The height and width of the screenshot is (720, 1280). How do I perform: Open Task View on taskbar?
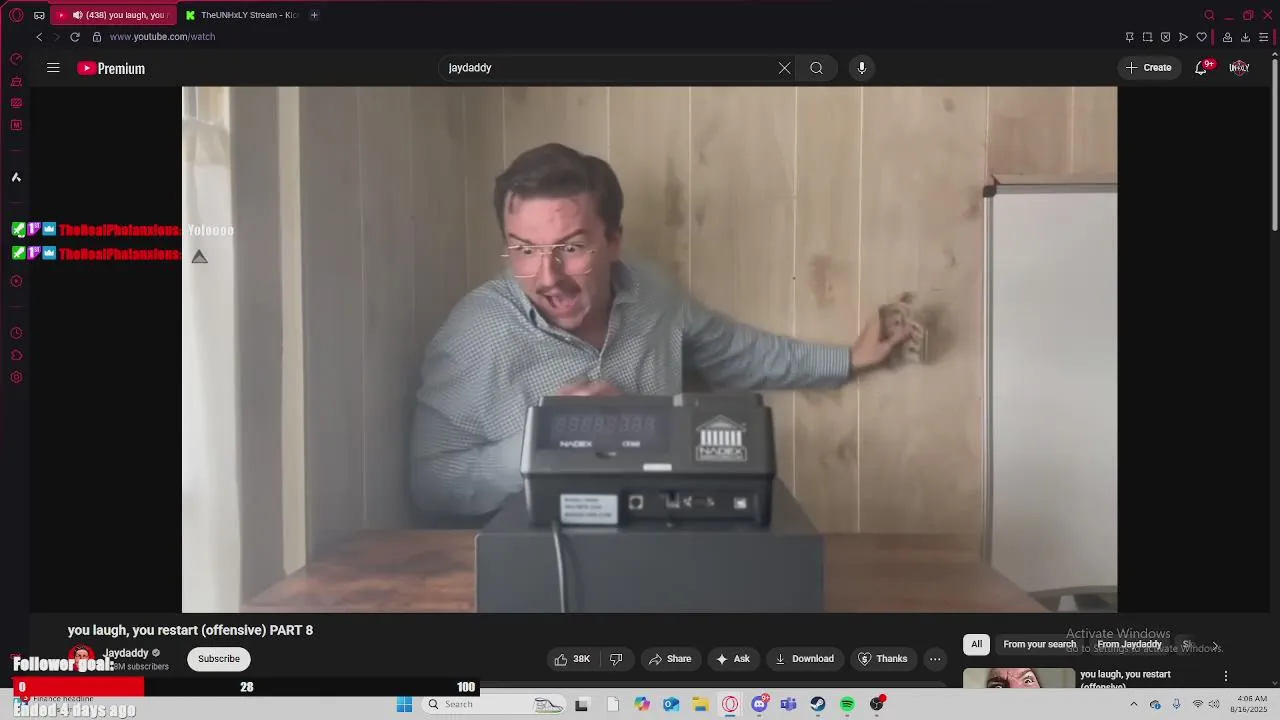tap(581, 704)
